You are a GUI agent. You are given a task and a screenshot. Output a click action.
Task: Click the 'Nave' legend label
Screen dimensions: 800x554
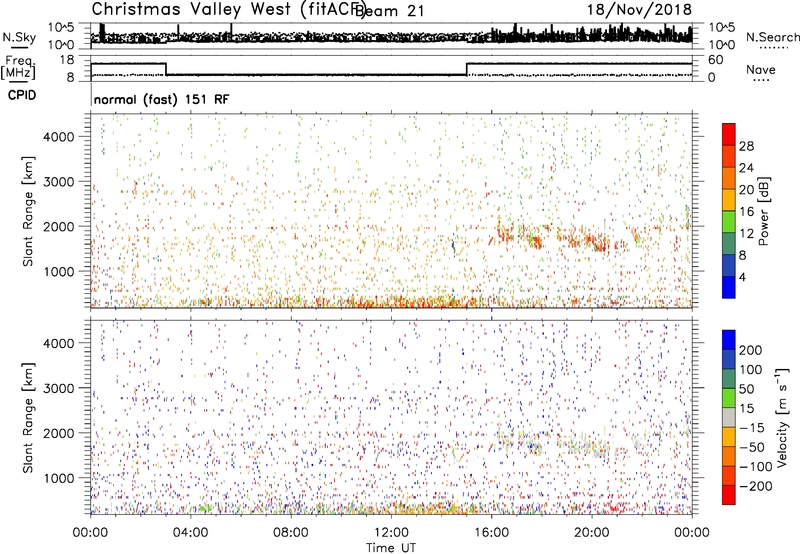tap(761, 70)
